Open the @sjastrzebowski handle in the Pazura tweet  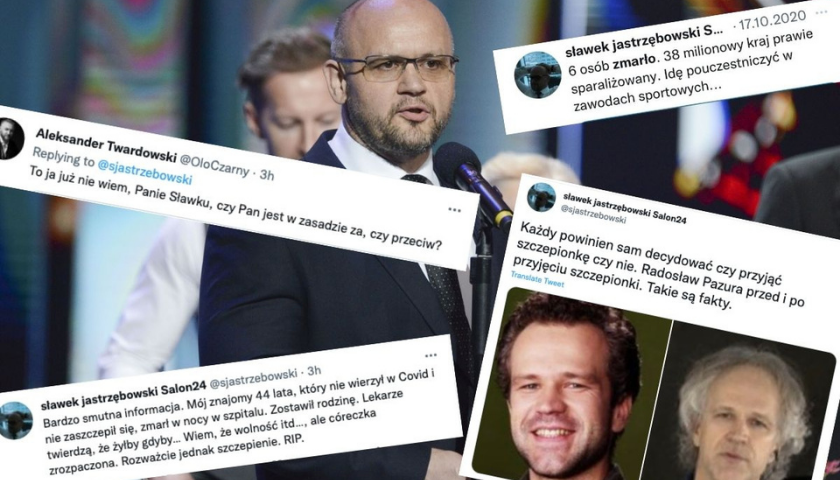[594, 214]
